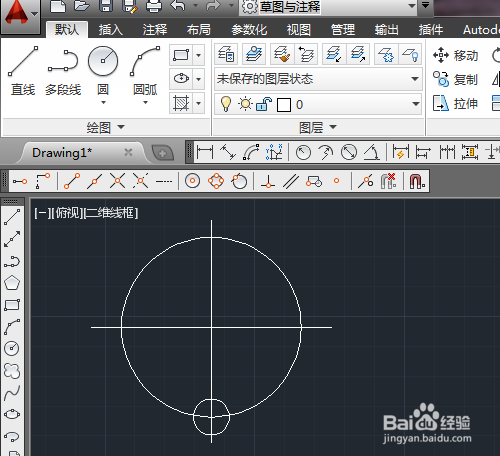
Task: Click the Stretch (拉伸) command
Action: (x=455, y=103)
